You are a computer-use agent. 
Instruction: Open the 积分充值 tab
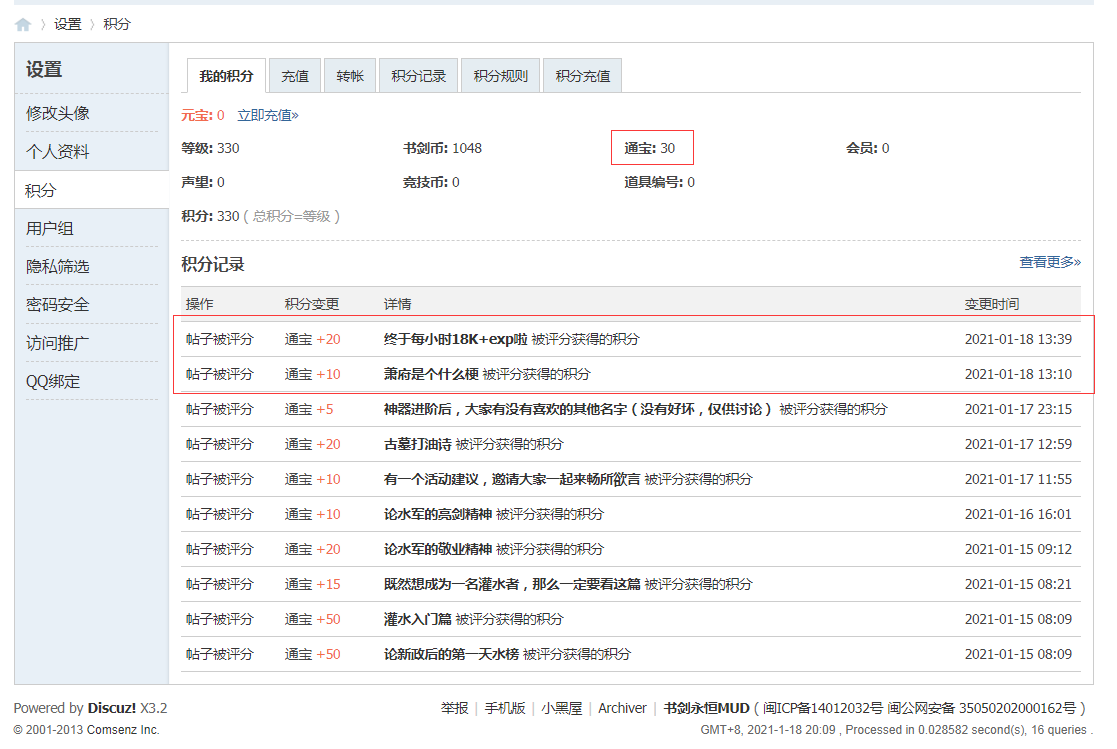[x=583, y=76]
